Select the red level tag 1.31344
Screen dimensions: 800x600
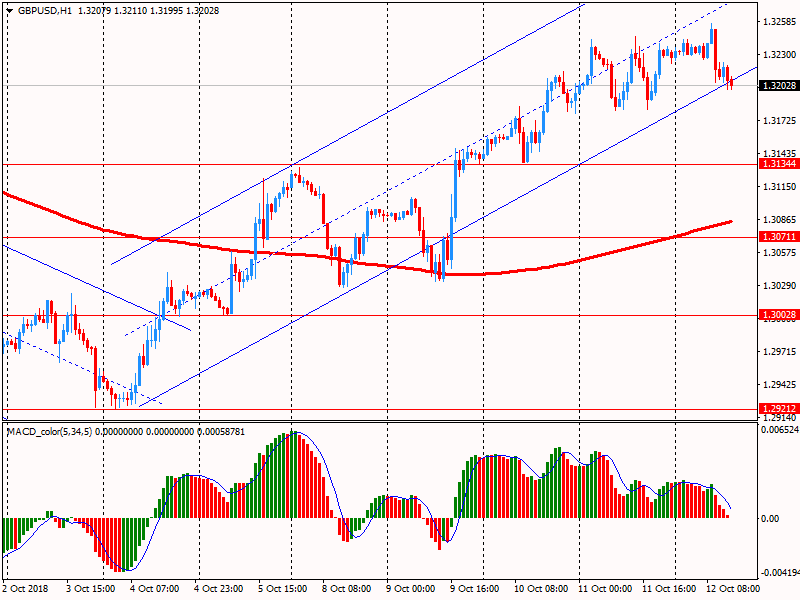(779, 164)
